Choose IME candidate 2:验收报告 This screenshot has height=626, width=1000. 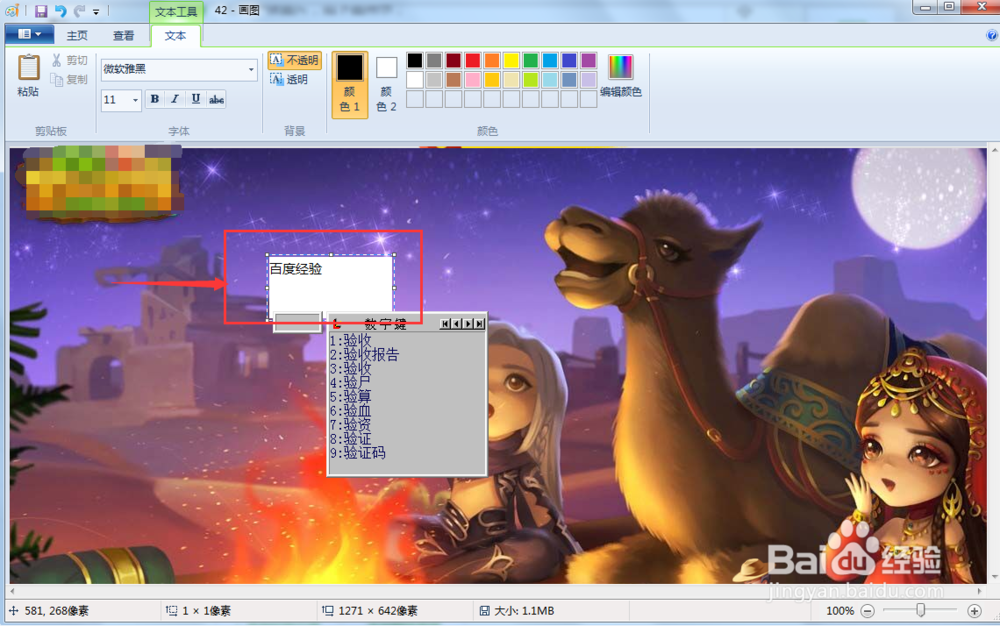pyautogui.click(x=364, y=354)
